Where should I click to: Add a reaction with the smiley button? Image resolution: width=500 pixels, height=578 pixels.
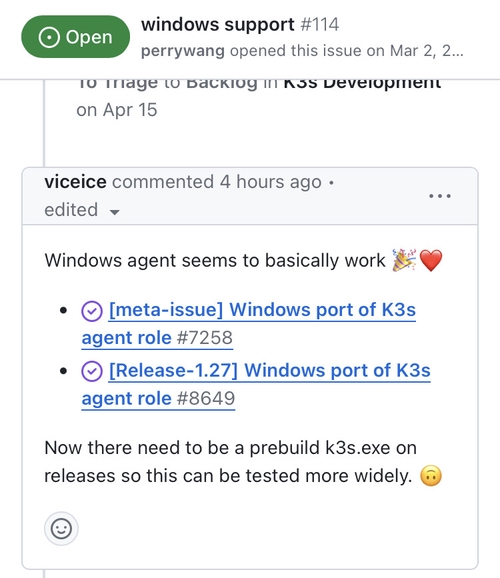click(x=61, y=529)
